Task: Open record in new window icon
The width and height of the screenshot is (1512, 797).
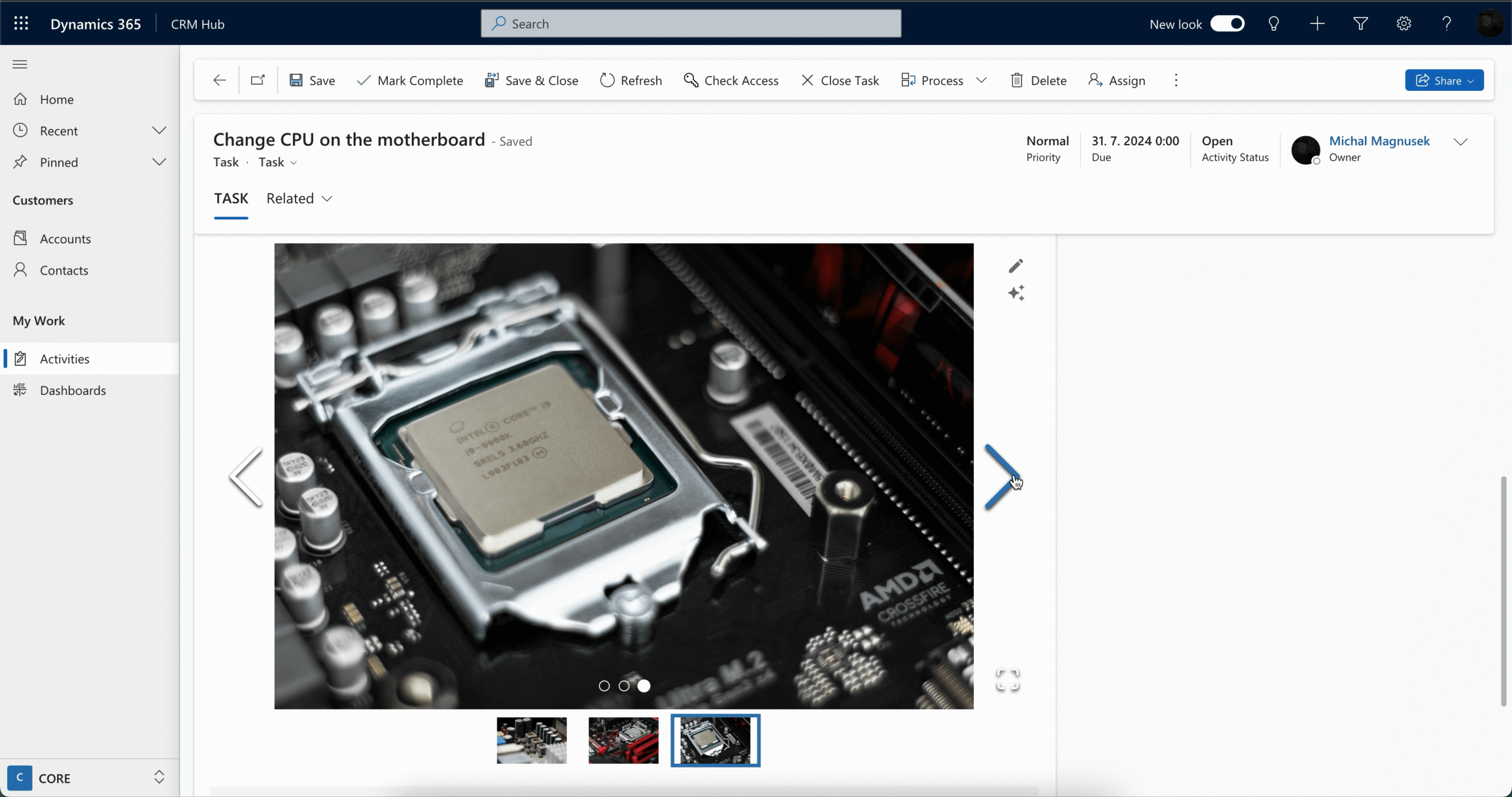Action: pos(258,80)
